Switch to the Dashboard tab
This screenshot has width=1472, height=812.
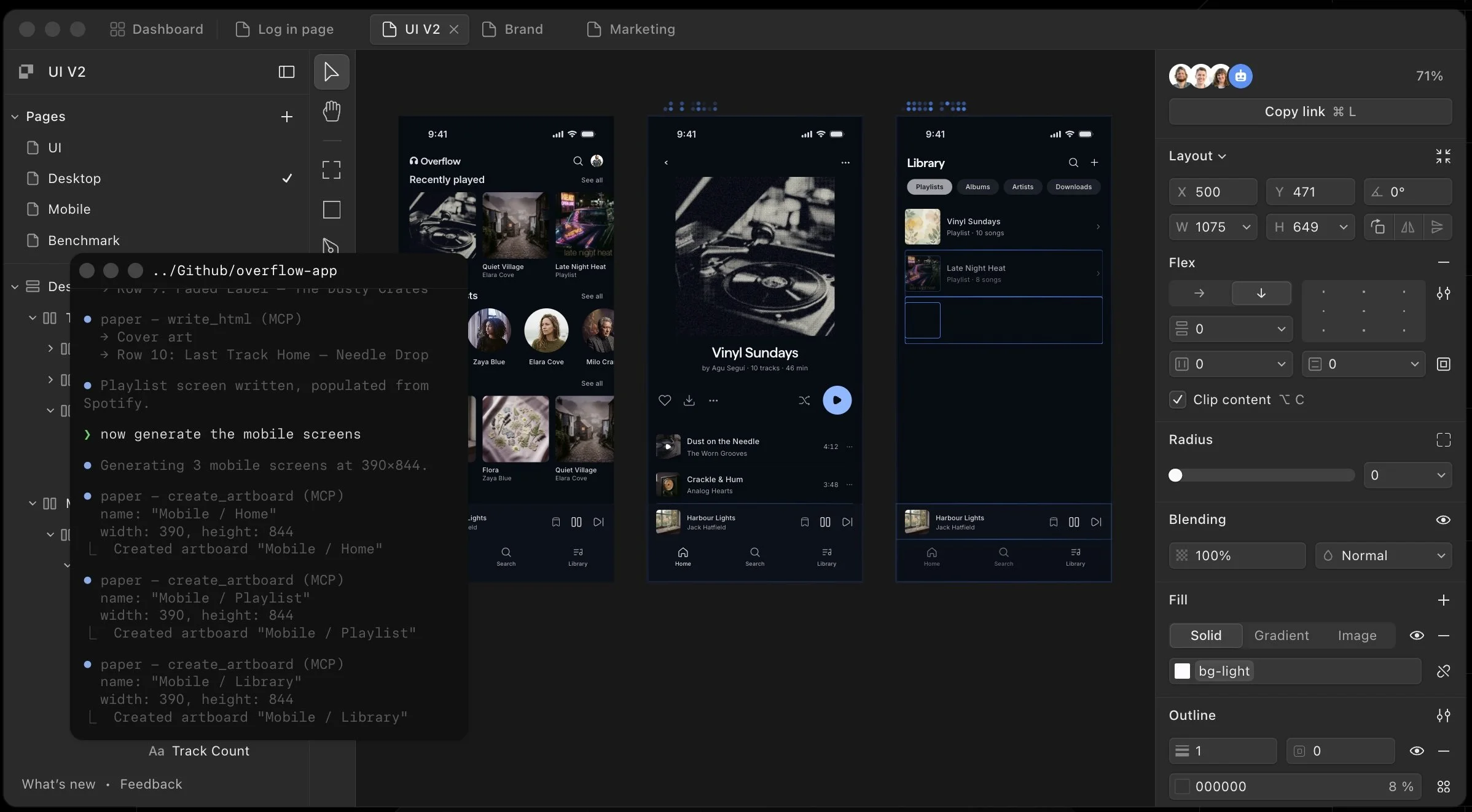156,29
